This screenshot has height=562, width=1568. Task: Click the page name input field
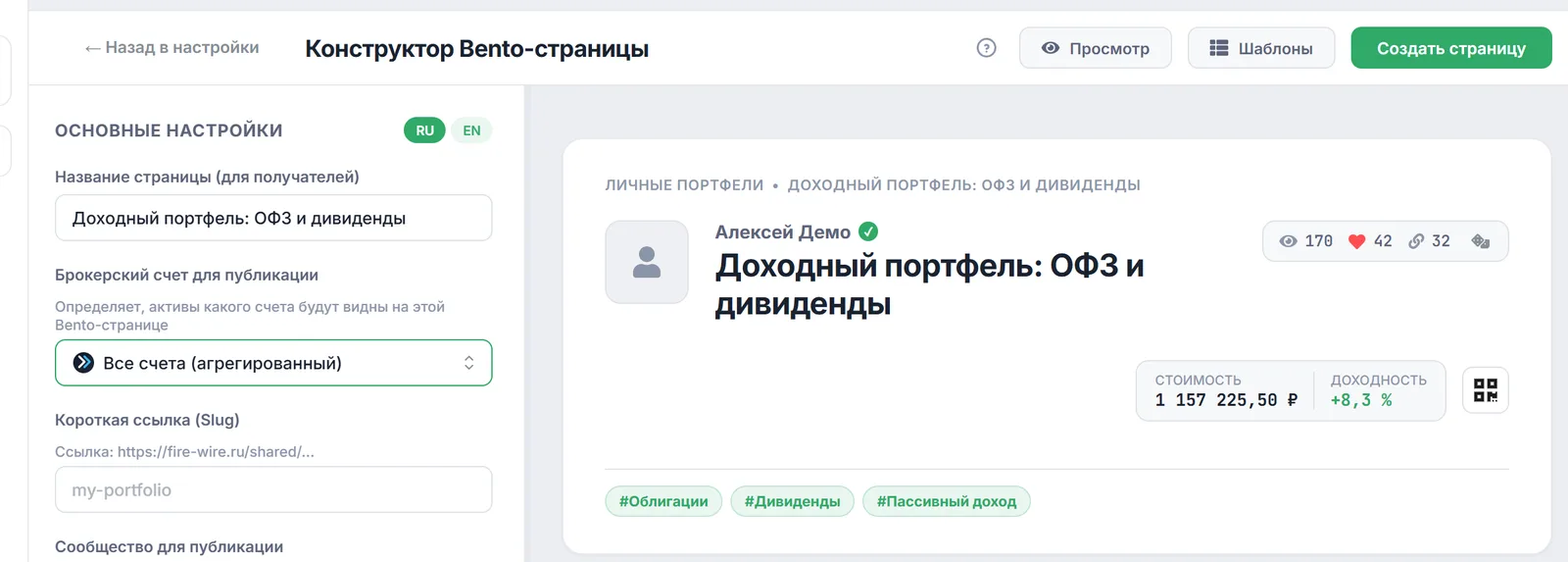pos(273,218)
